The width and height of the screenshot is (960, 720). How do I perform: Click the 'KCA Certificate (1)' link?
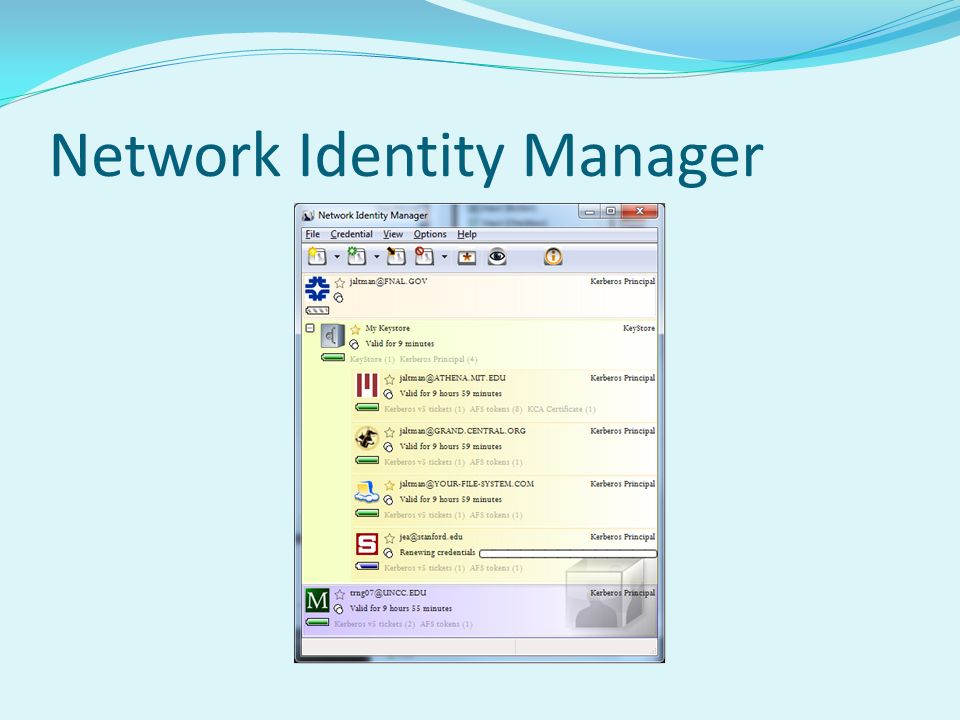(561, 409)
